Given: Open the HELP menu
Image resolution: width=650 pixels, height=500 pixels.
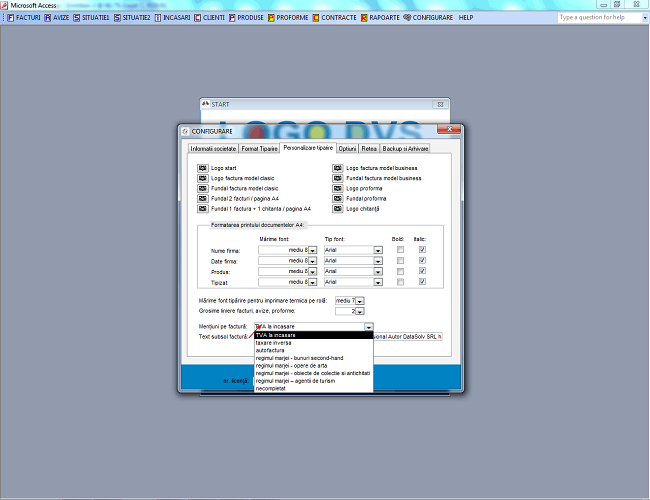Looking at the screenshot, I should (x=466, y=17).
